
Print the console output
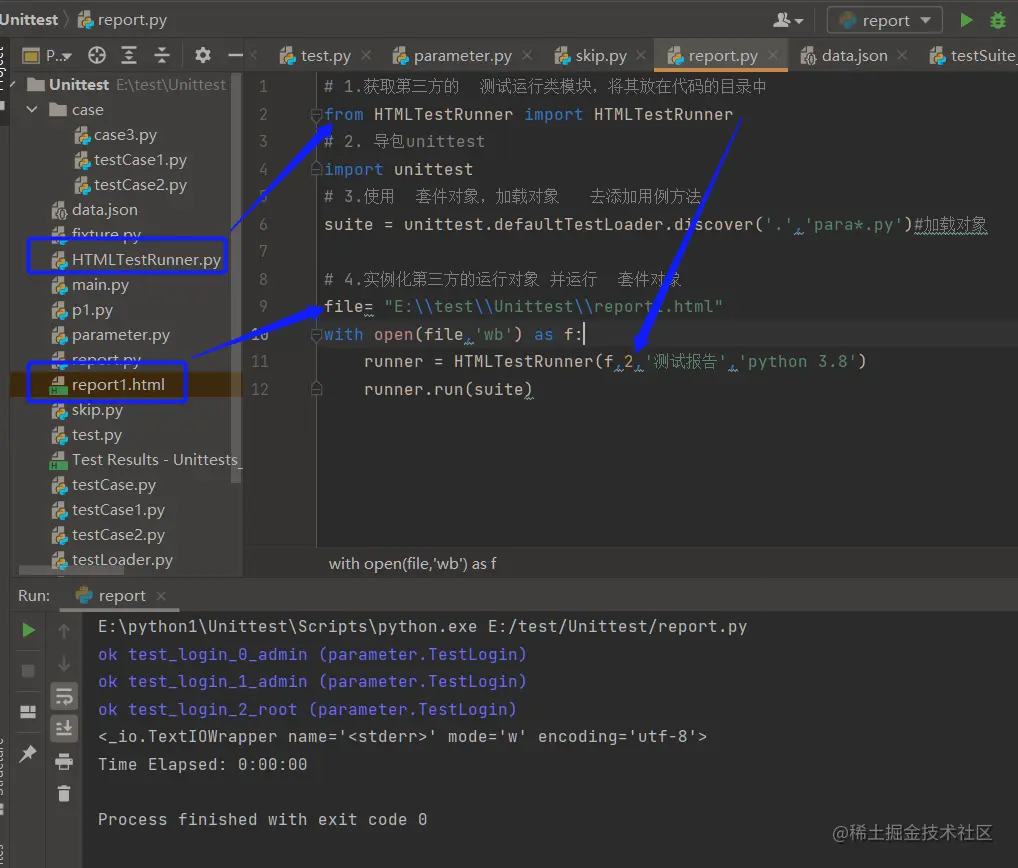(64, 762)
